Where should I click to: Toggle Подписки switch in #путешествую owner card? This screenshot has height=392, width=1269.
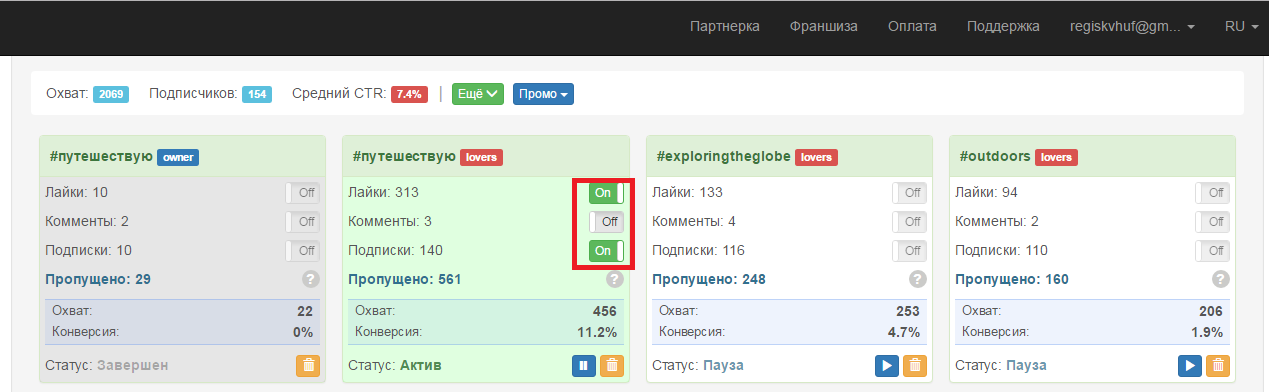(302, 251)
